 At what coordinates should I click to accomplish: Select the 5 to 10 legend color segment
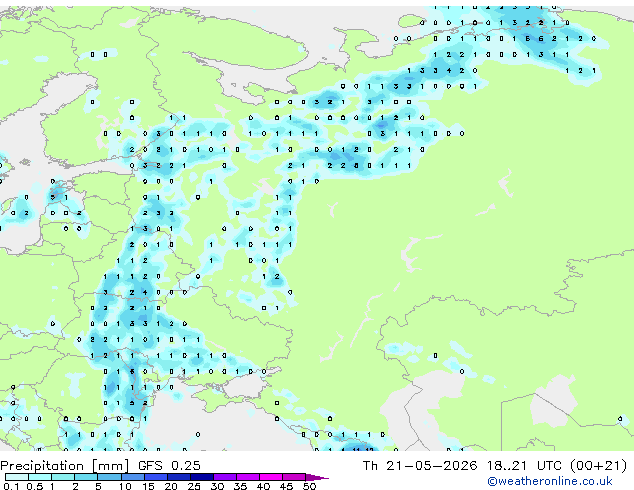click(x=110, y=477)
